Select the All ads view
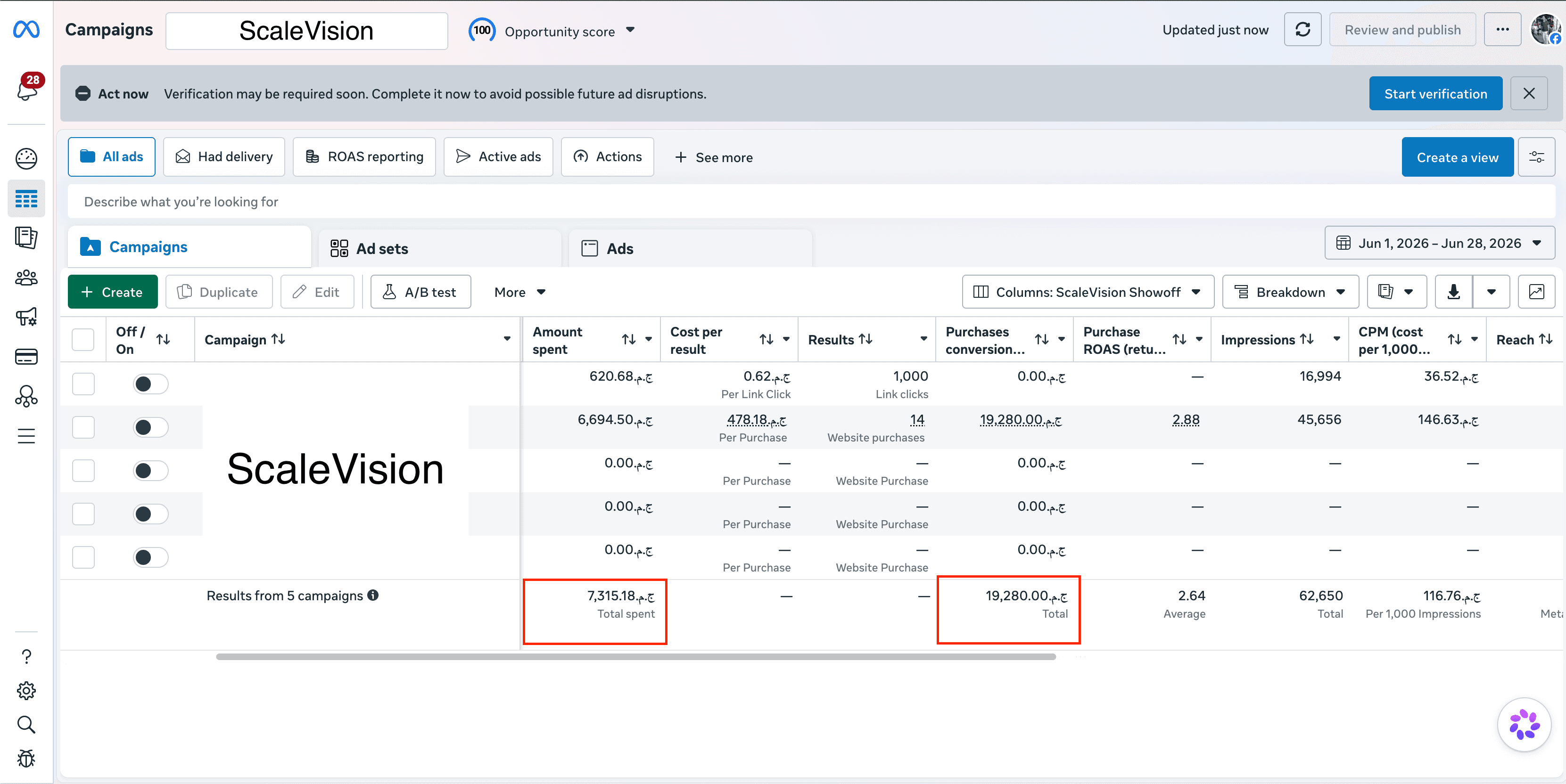This screenshot has width=1566, height=784. (x=112, y=157)
